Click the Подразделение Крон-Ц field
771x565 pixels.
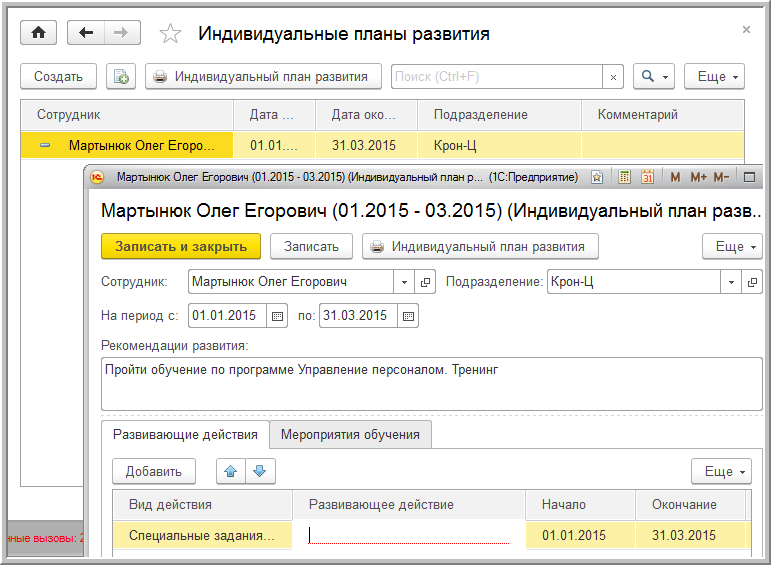click(634, 282)
